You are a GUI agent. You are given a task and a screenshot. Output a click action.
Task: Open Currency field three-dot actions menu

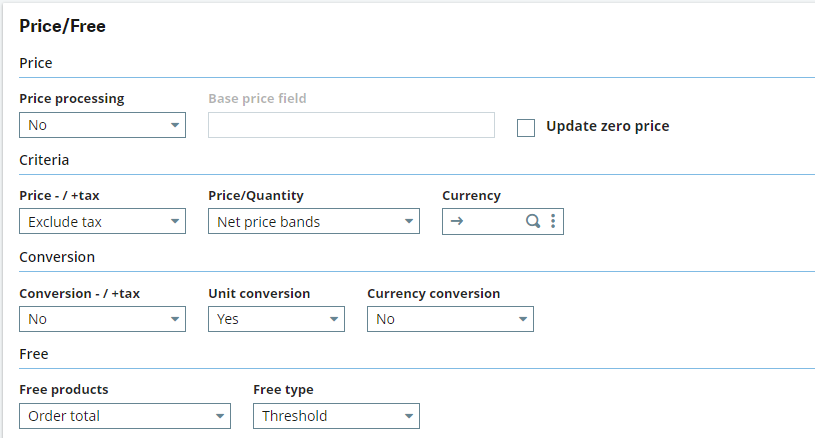553,222
